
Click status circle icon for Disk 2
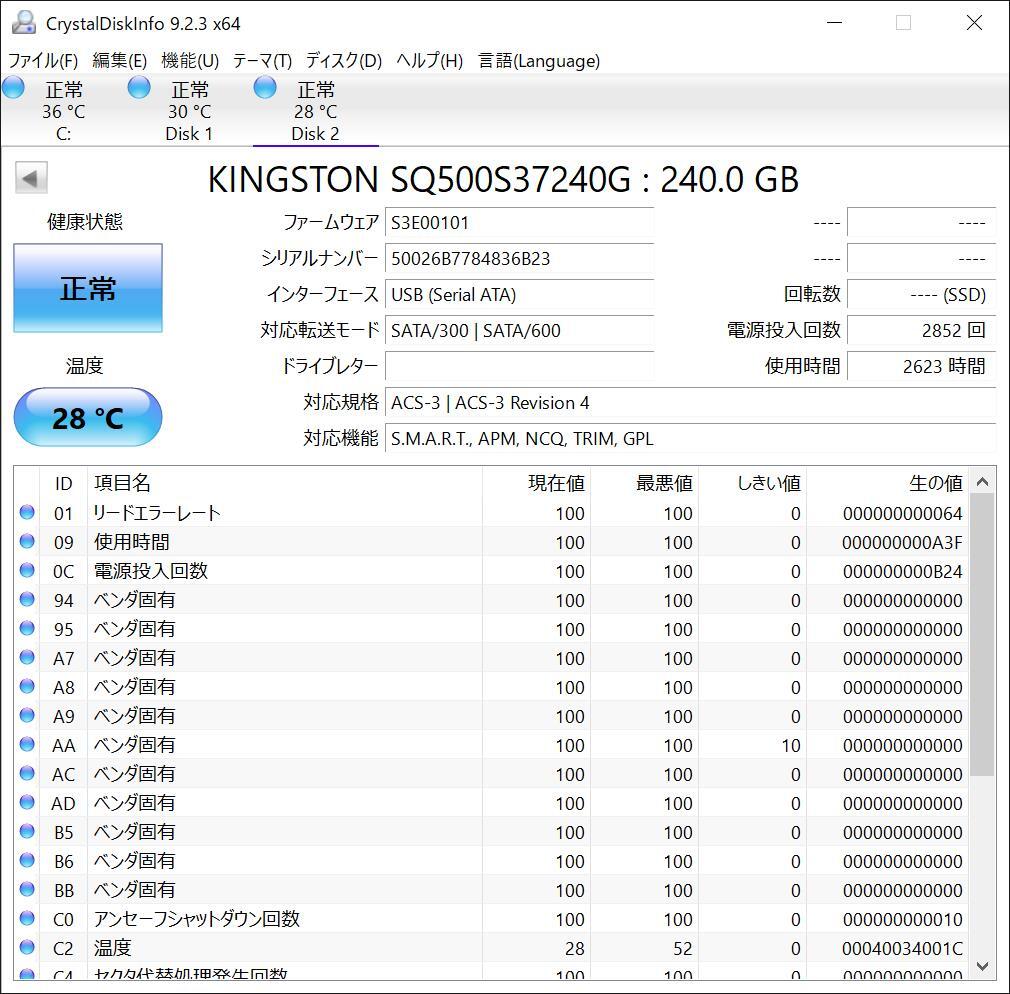click(x=265, y=88)
